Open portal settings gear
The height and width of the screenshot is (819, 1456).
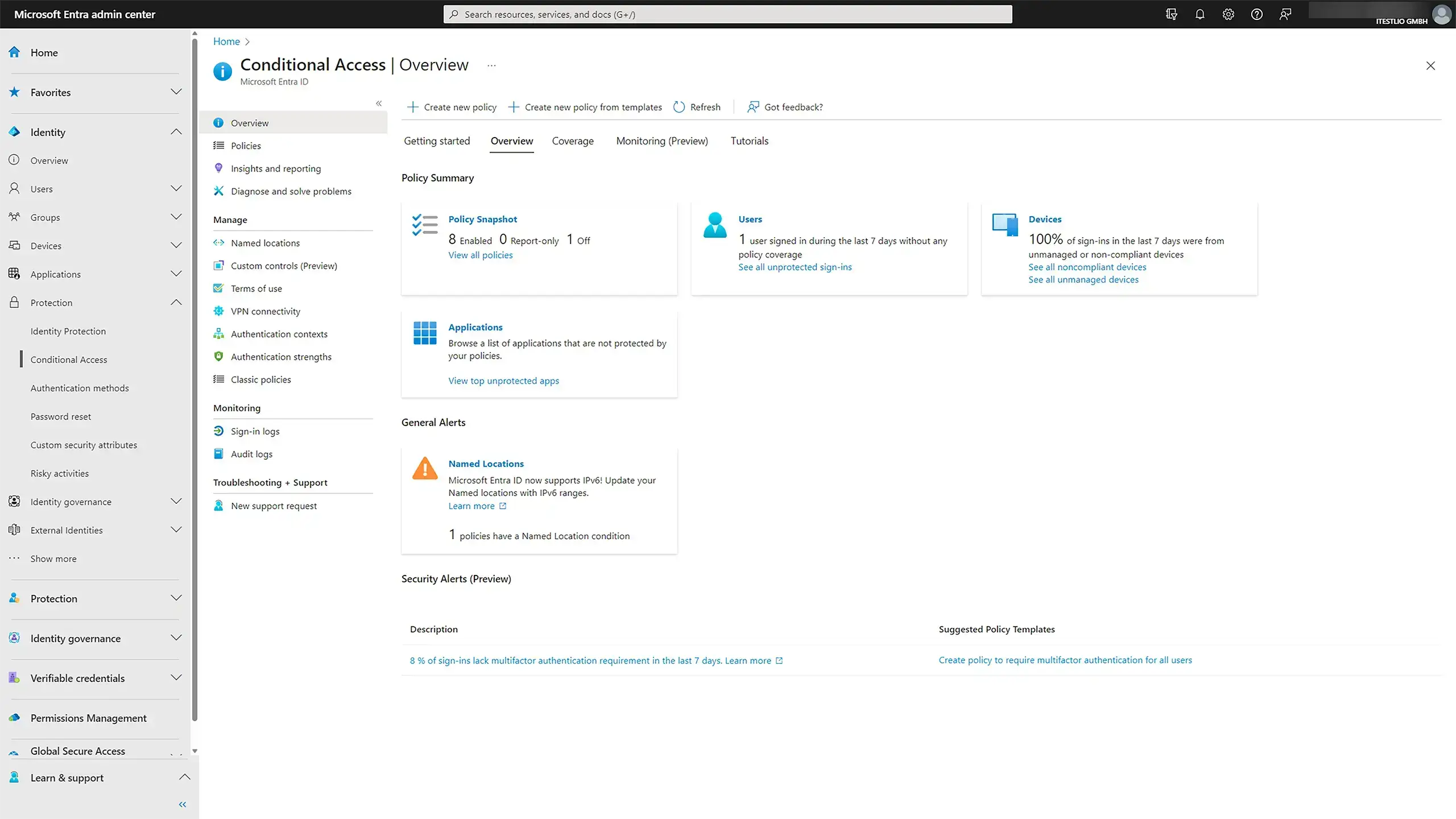point(1228,14)
